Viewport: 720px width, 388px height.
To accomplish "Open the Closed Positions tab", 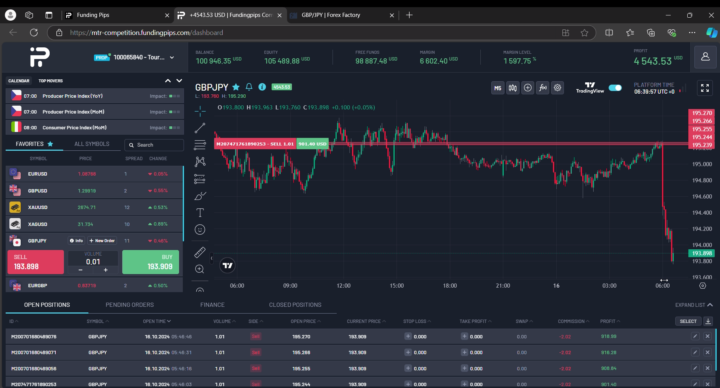I will [x=295, y=305].
